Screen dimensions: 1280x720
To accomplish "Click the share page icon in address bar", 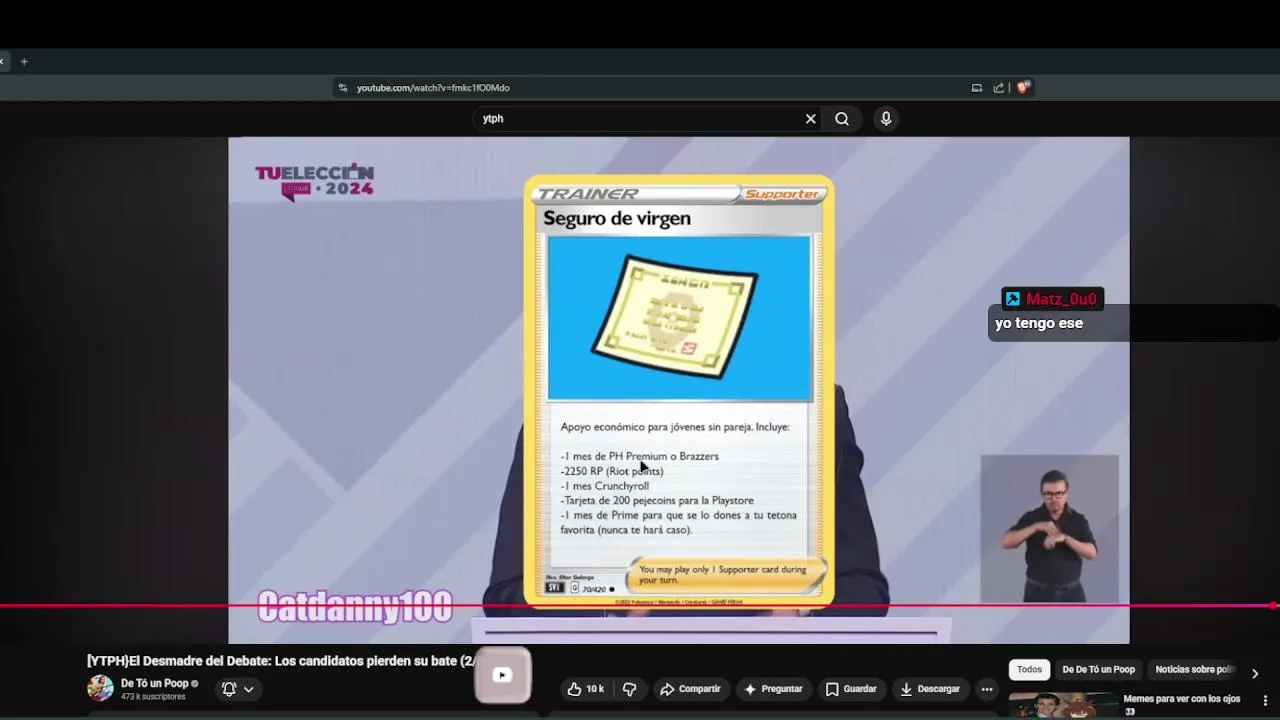I will [999, 88].
